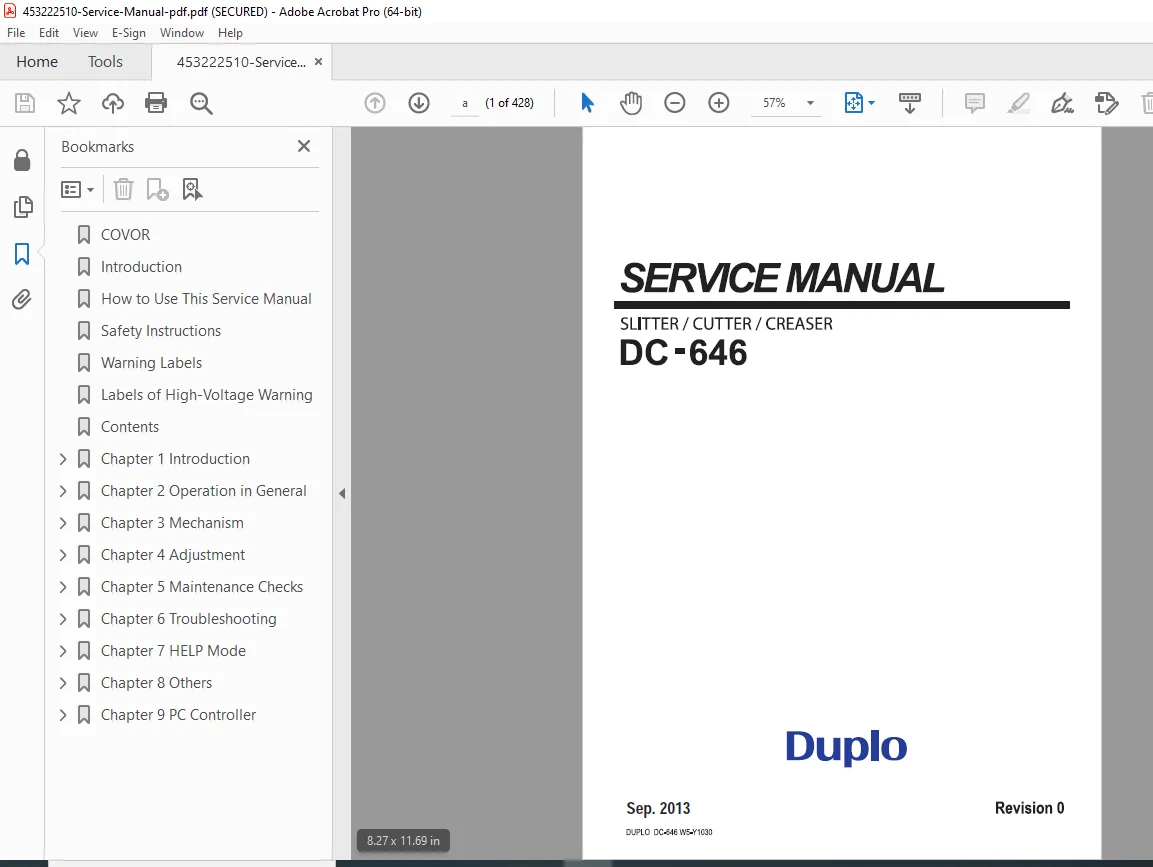Activate the hand pan tool
Screen dimensions: 1153x867
[x=631, y=103]
